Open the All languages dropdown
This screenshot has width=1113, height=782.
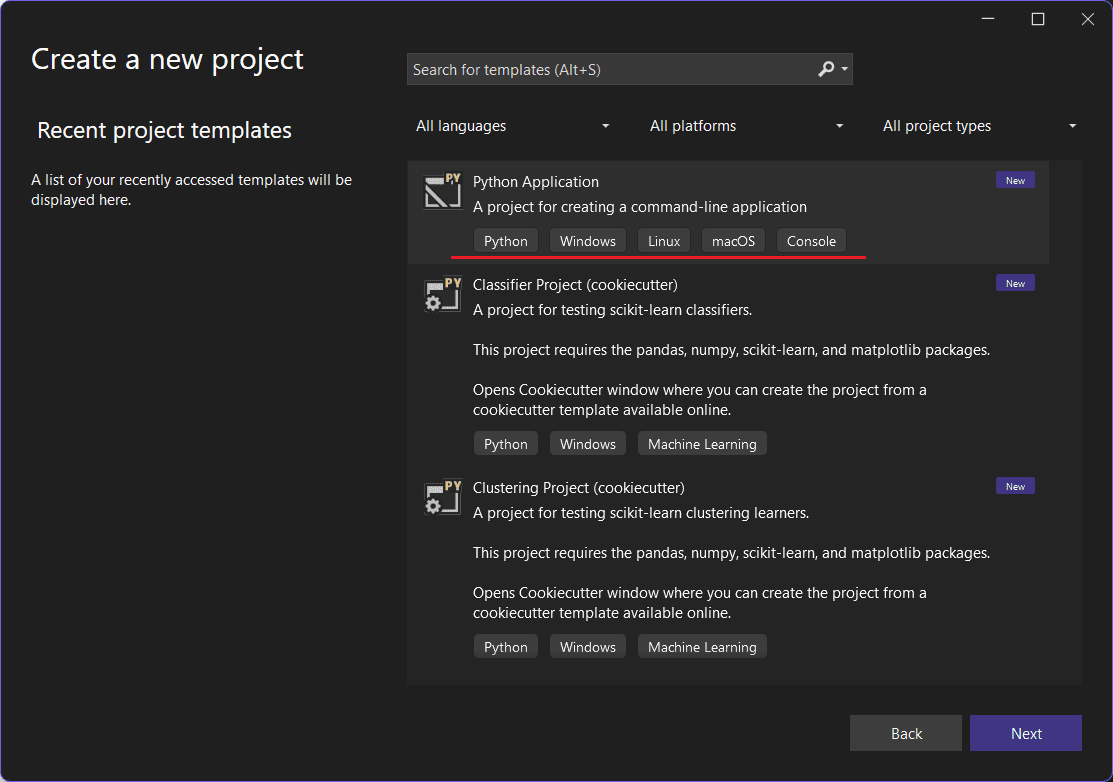click(512, 126)
